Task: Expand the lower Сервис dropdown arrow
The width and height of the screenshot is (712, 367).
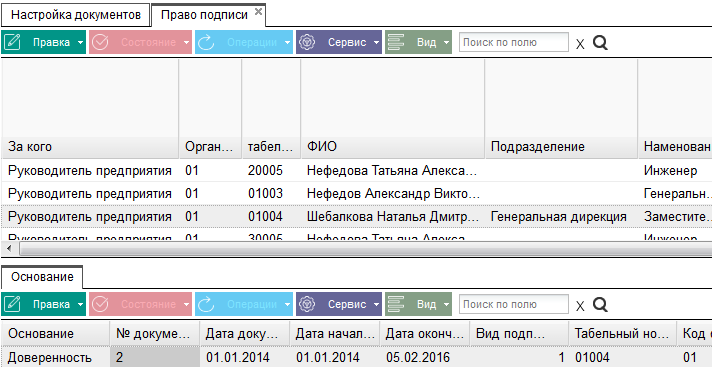Action: coord(376,305)
